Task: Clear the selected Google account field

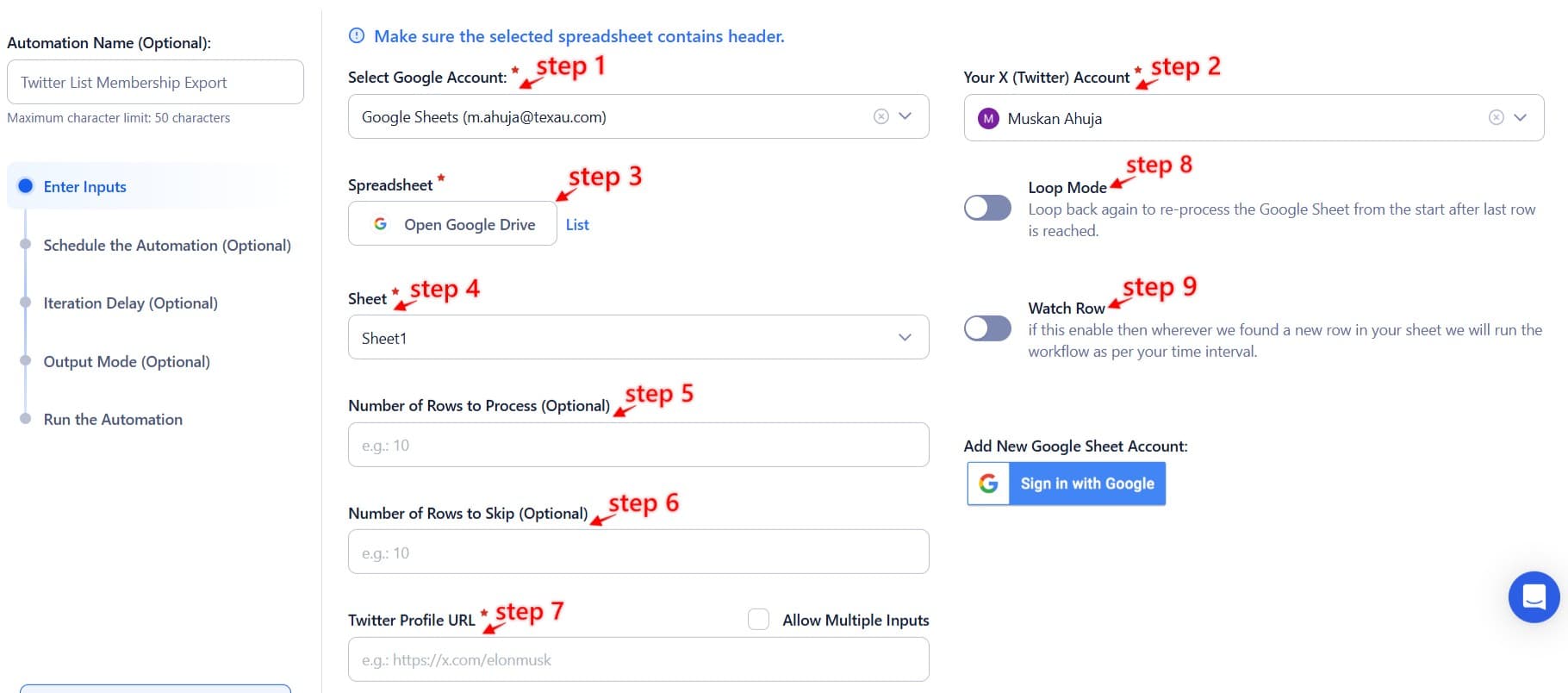Action: (x=880, y=116)
